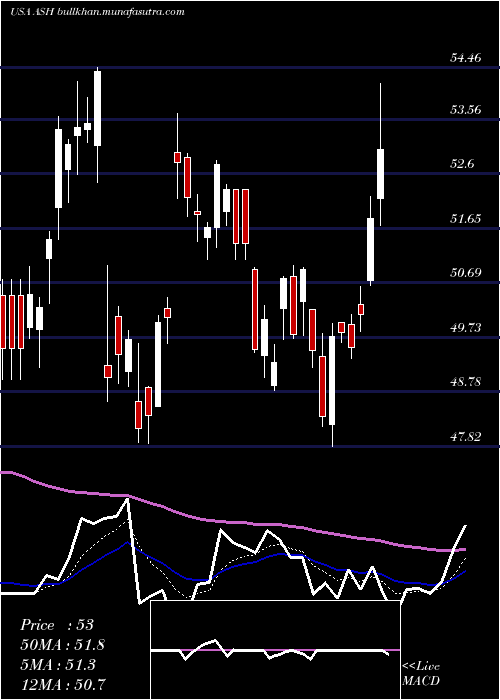Click the bullkhan.munafasutra.com watermark text
This screenshot has height=700, width=500.
pyautogui.click(x=121, y=12)
